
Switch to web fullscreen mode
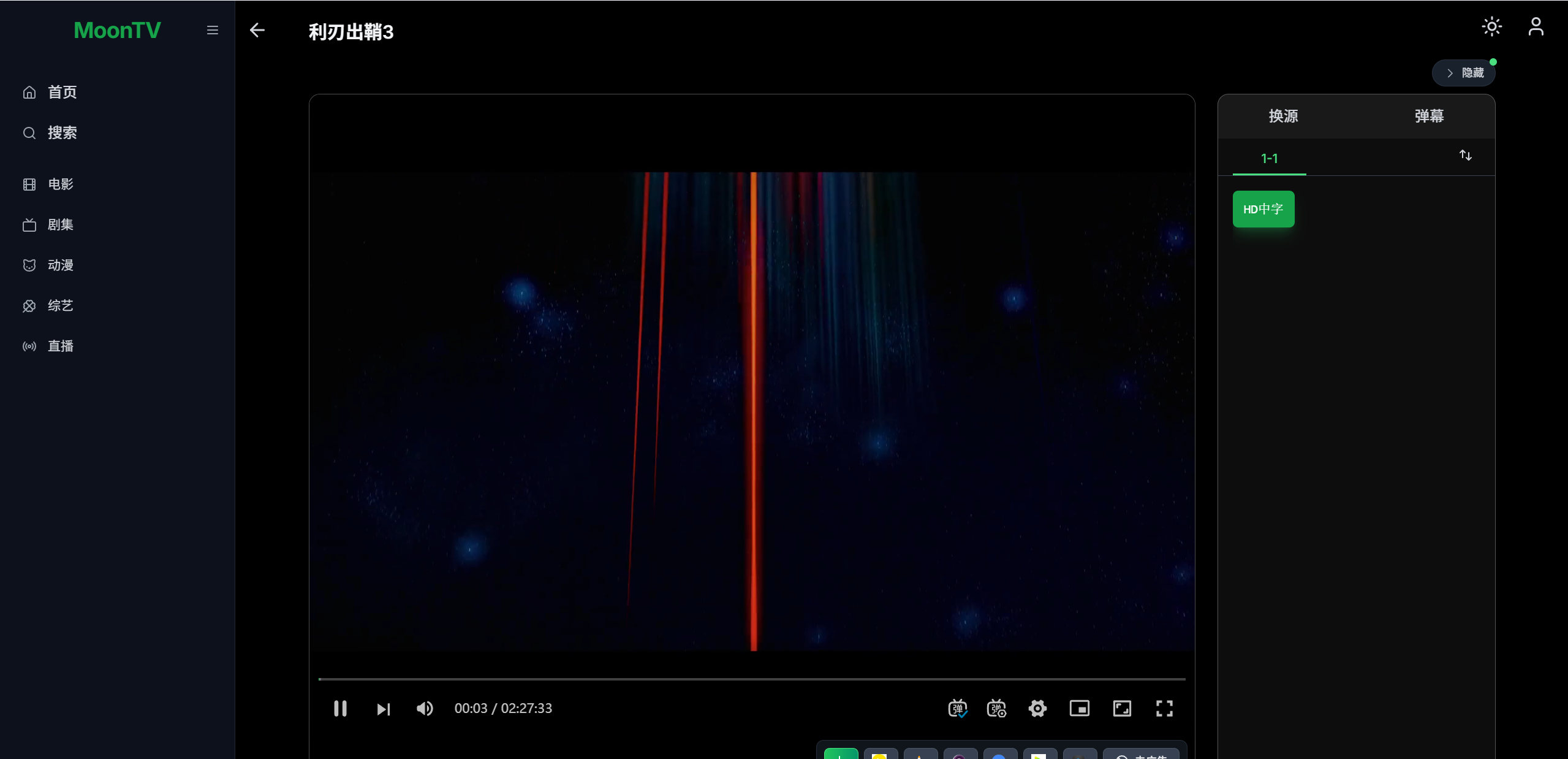[1122, 709]
